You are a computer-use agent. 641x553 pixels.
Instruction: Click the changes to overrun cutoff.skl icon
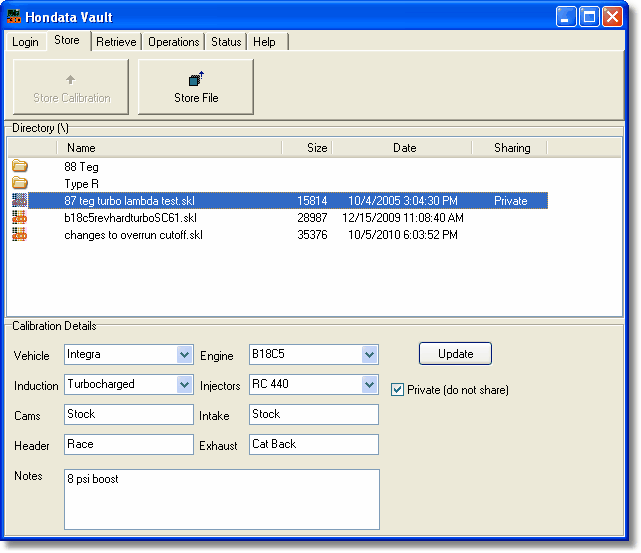[x=19, y=235]
